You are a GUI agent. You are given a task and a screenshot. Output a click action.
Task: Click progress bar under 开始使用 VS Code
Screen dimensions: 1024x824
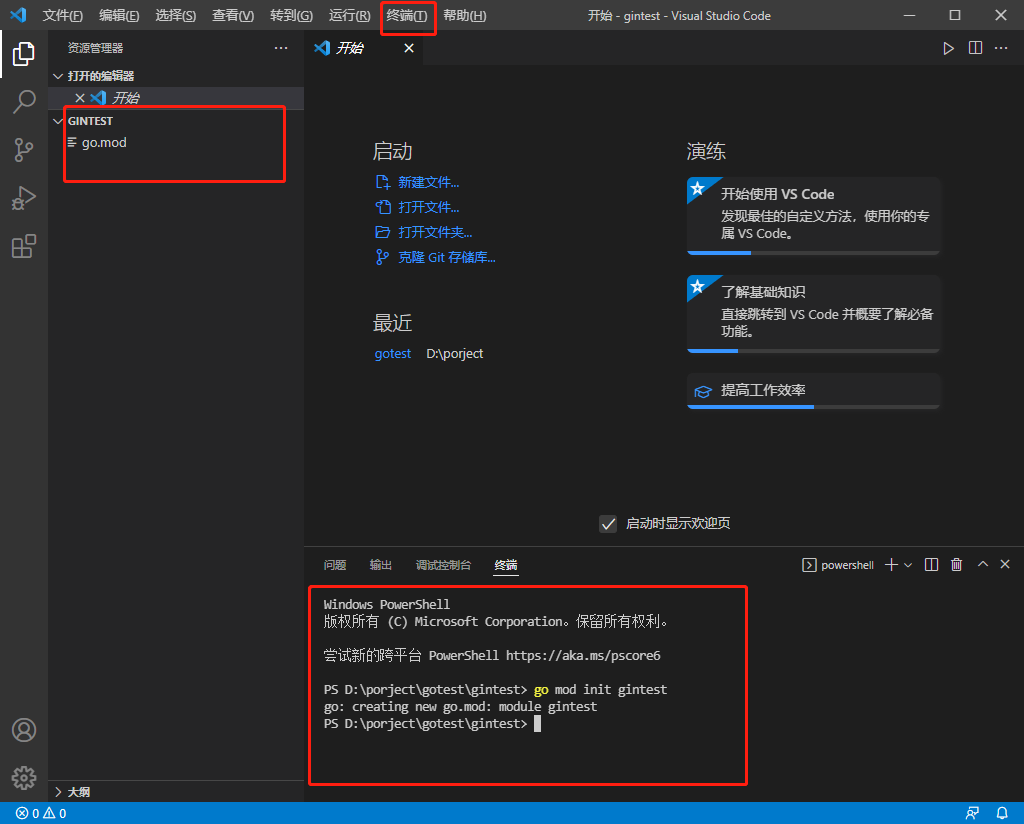click(x=813, y=253)
